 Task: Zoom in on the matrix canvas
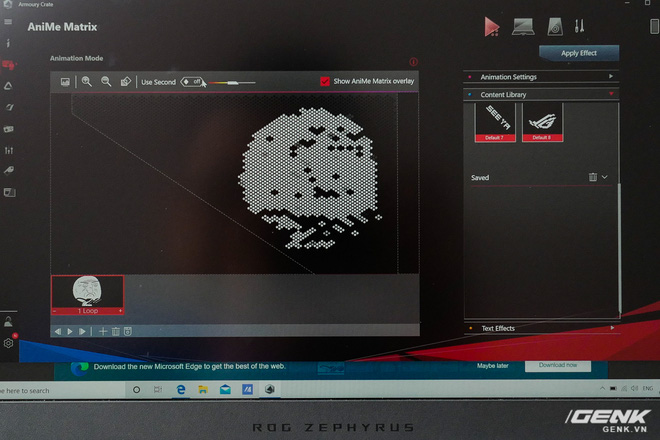point(86,82)
